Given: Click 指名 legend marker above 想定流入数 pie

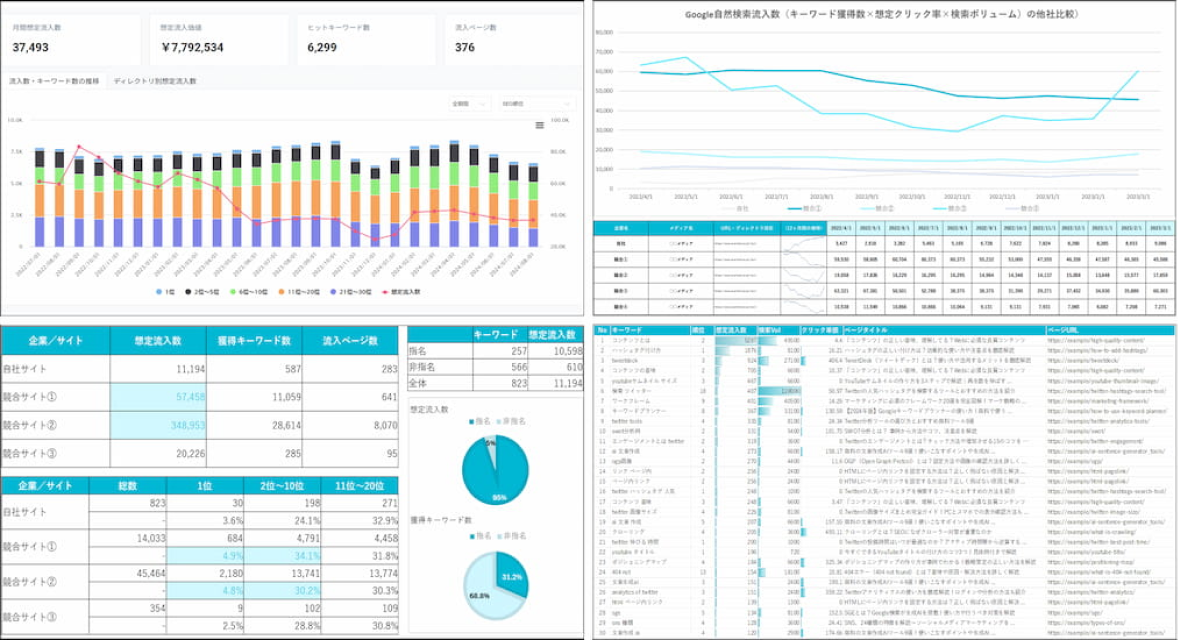Looking at the screenshot, I should coord(469,423).
